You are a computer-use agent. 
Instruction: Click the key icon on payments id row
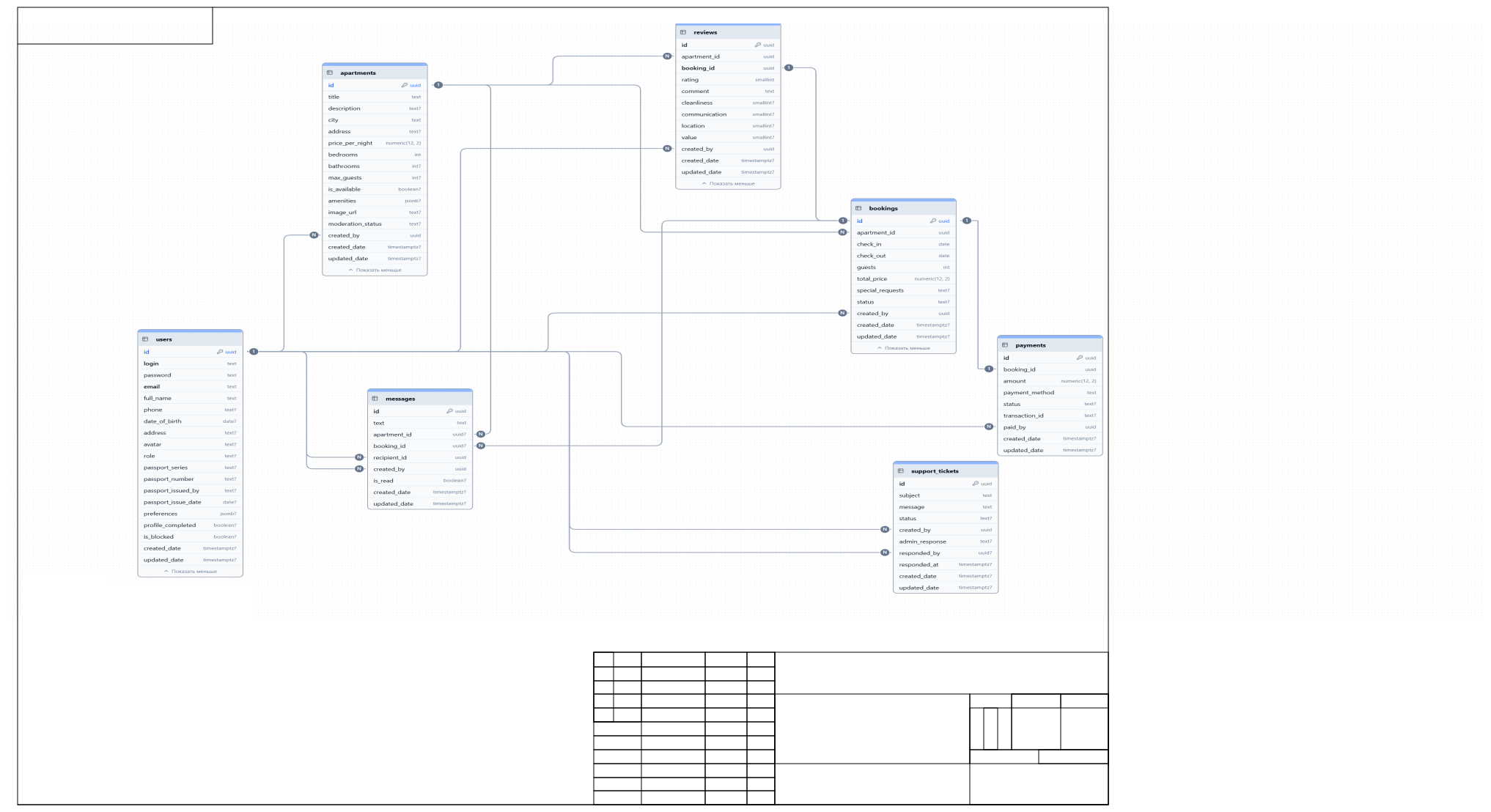pos(1080,358)
